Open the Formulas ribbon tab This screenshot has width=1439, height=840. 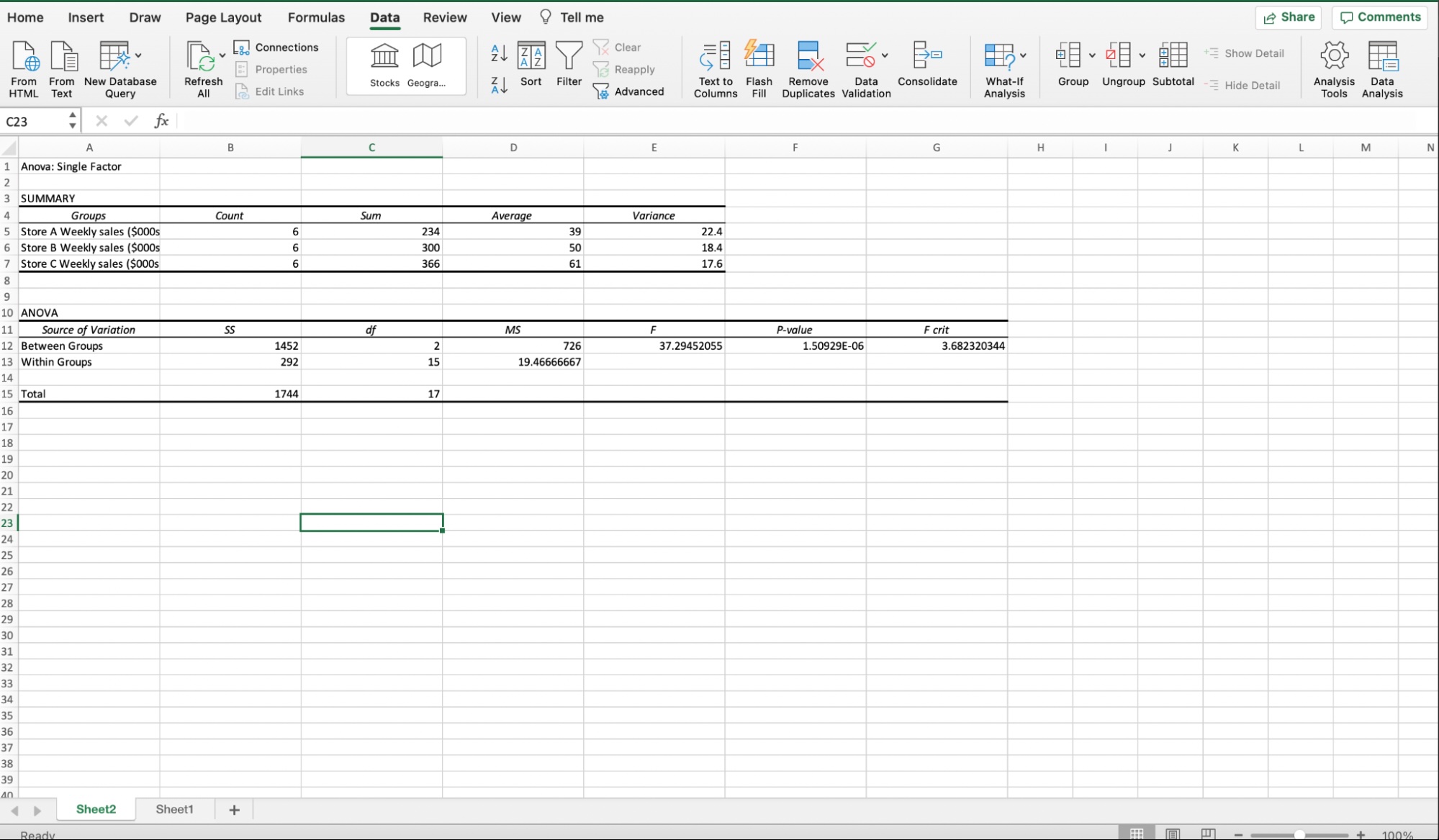tap(316, 17)
